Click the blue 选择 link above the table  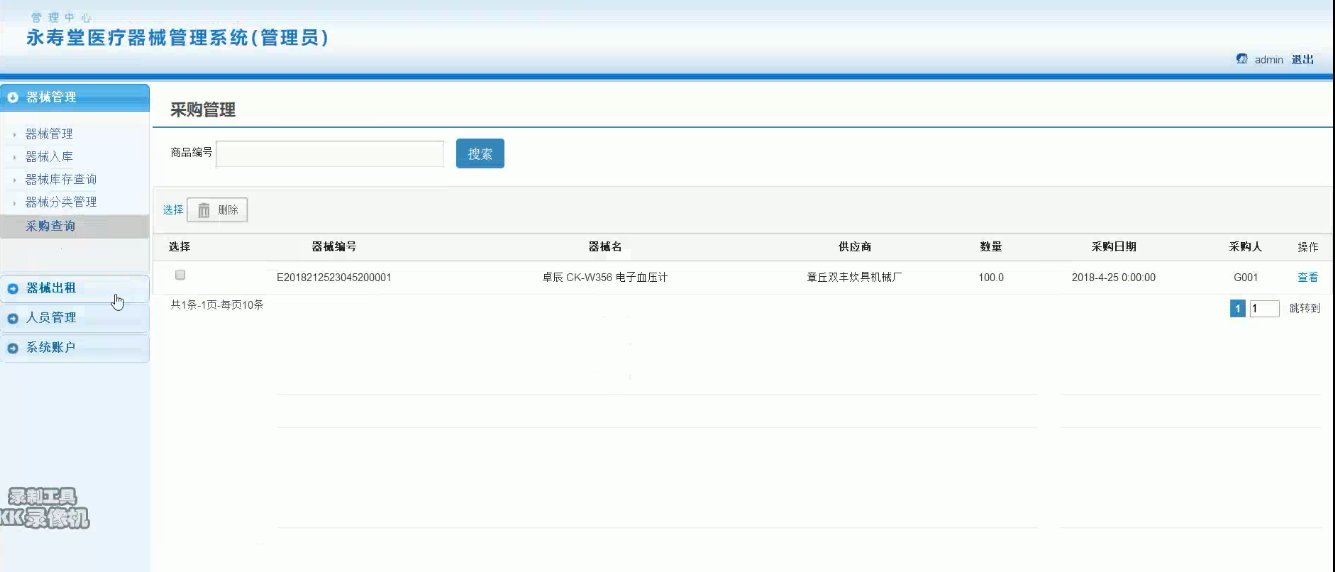coord(173,210)
